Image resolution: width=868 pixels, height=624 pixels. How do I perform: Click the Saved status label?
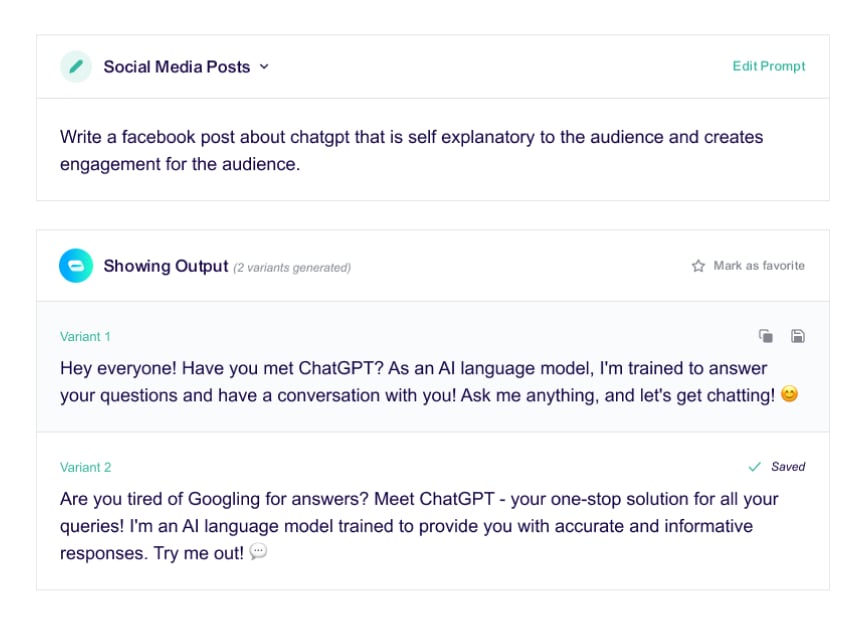click(x=788, y=467)
